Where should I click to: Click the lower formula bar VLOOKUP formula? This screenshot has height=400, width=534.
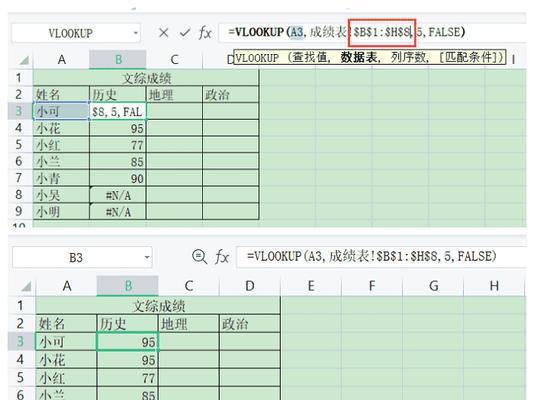point(372,256)
